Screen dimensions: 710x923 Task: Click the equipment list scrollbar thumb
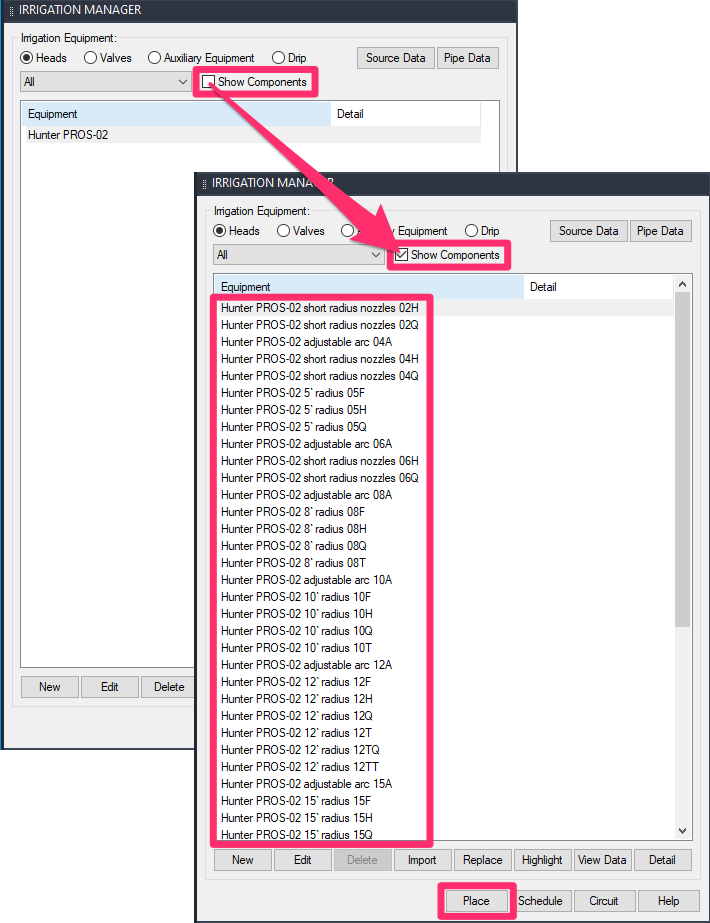682,460
